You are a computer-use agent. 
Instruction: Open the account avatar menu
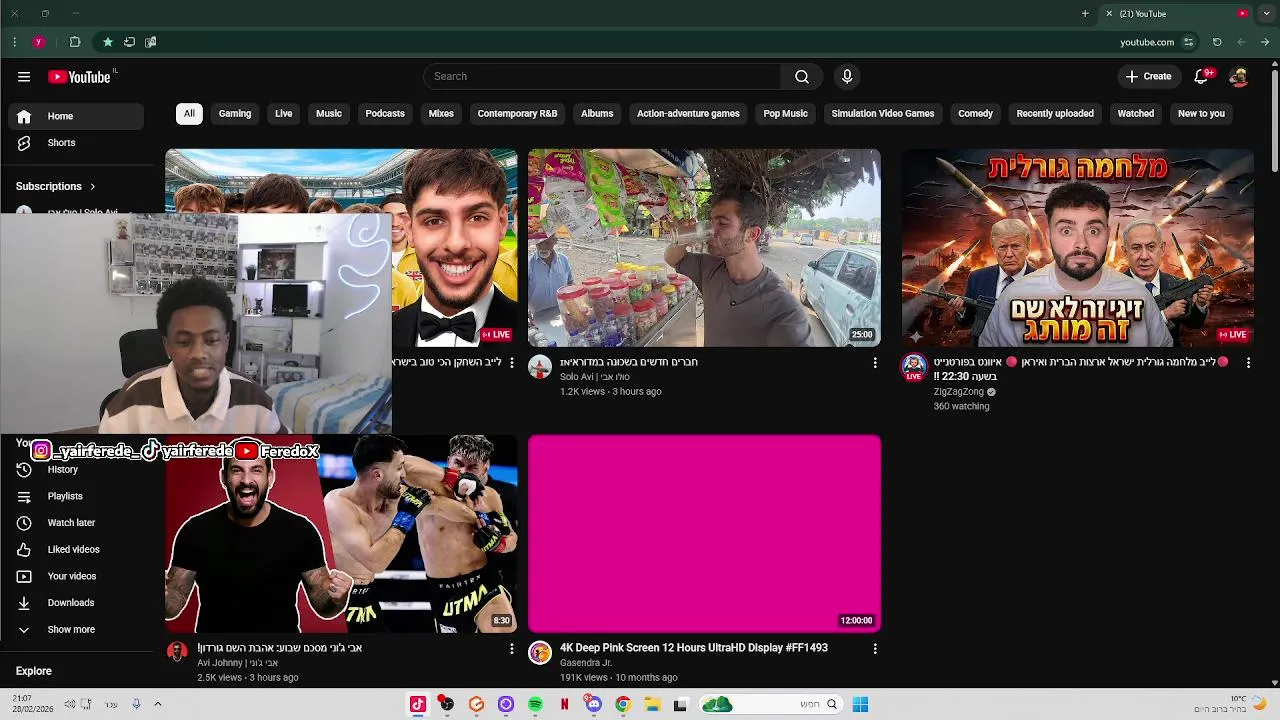pos(1238,77)
